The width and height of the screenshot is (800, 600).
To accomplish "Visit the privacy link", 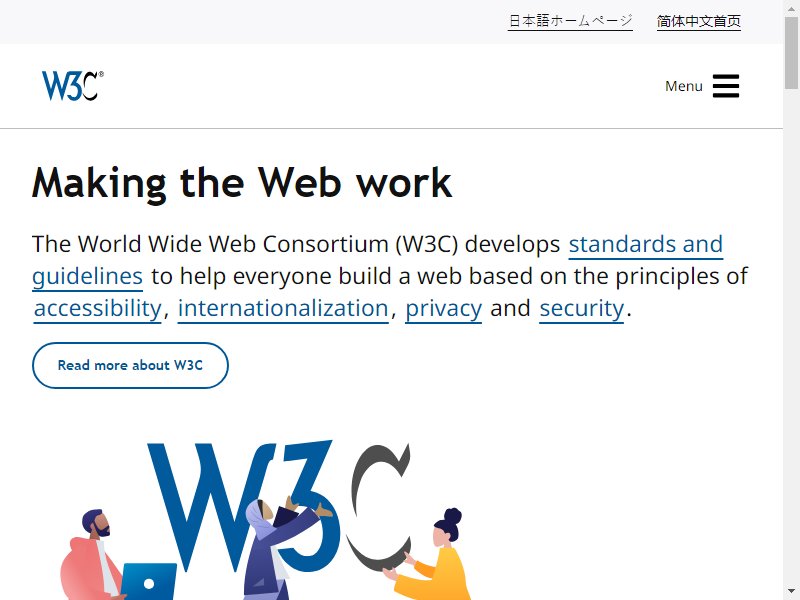I will 443,309.
